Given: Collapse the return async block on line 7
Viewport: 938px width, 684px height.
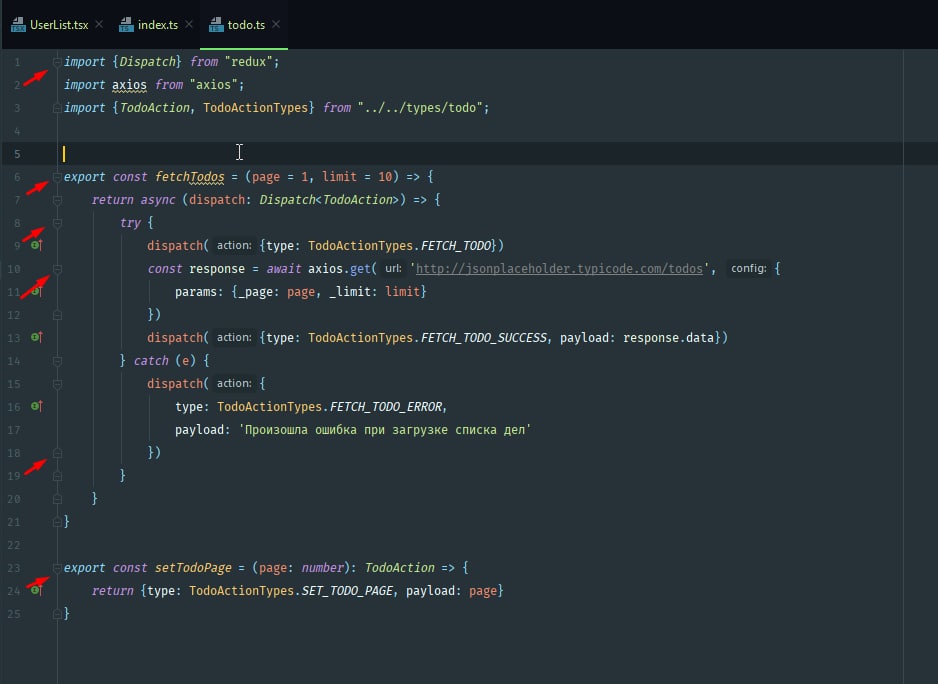Looking at the screenshot, I should (x=57, y=200).
